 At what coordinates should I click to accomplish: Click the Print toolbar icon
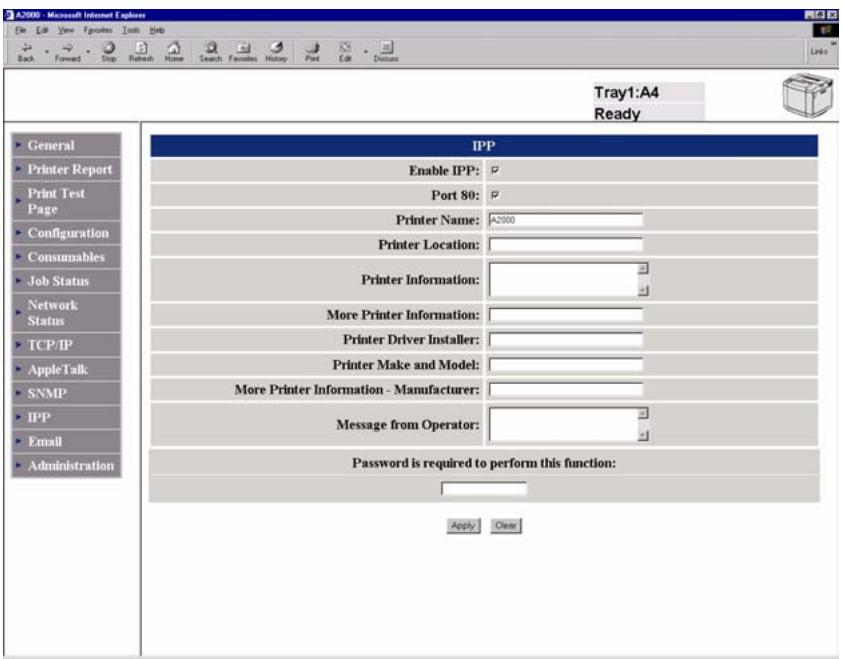pos(313,52)
